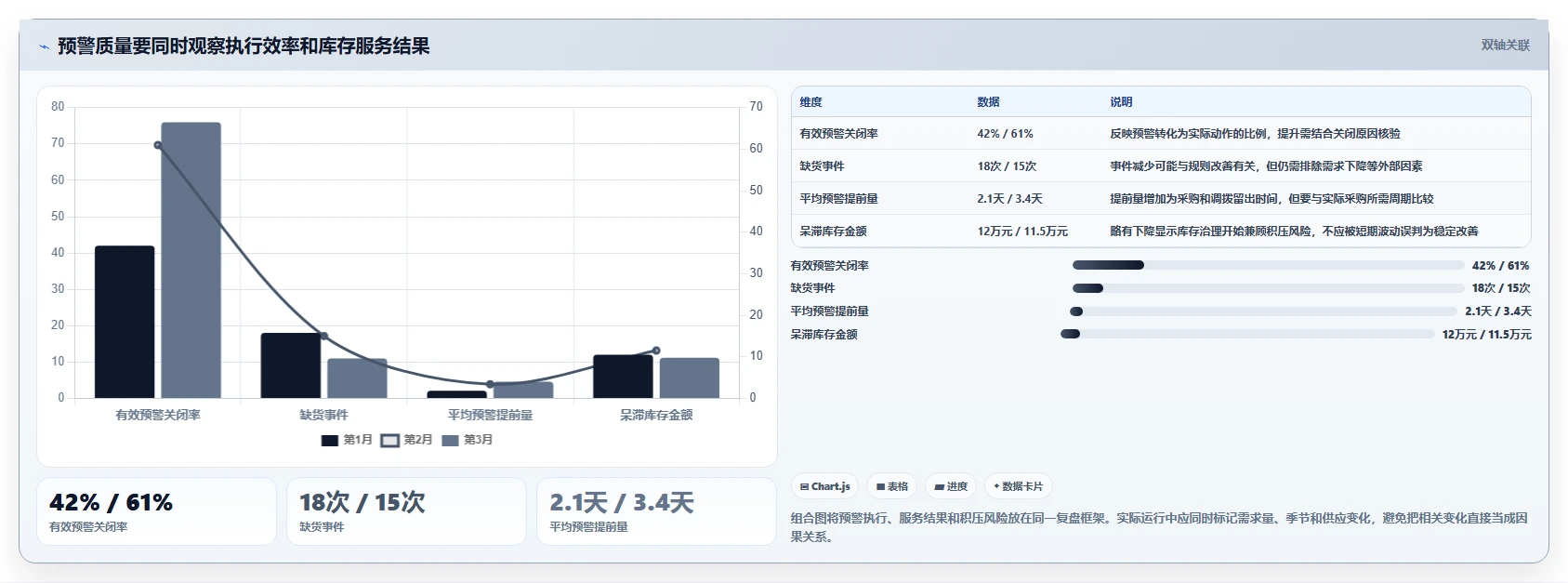Click the gray 第3月 bar for 呆滞库存金额

pyautogui.click(x=690, y=378)
